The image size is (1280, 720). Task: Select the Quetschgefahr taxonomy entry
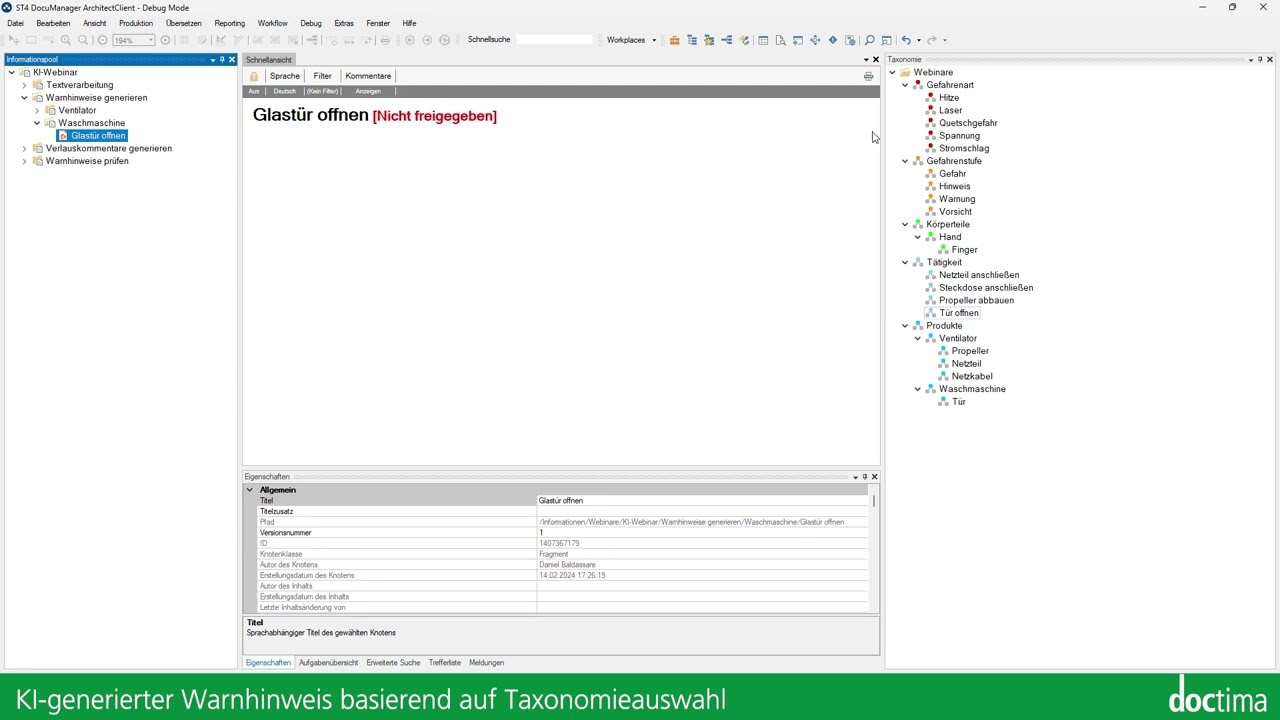pyautogui.click(x=968, y=123)
